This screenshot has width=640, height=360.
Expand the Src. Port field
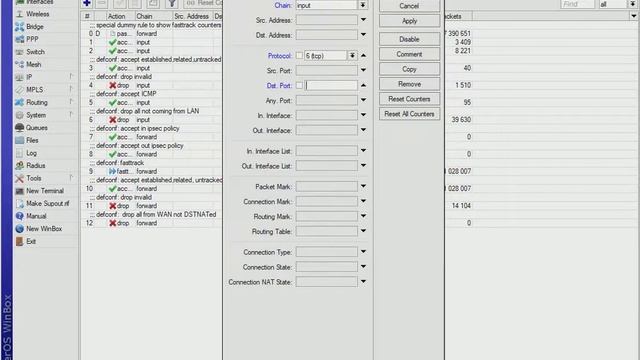tap(363, 70)
